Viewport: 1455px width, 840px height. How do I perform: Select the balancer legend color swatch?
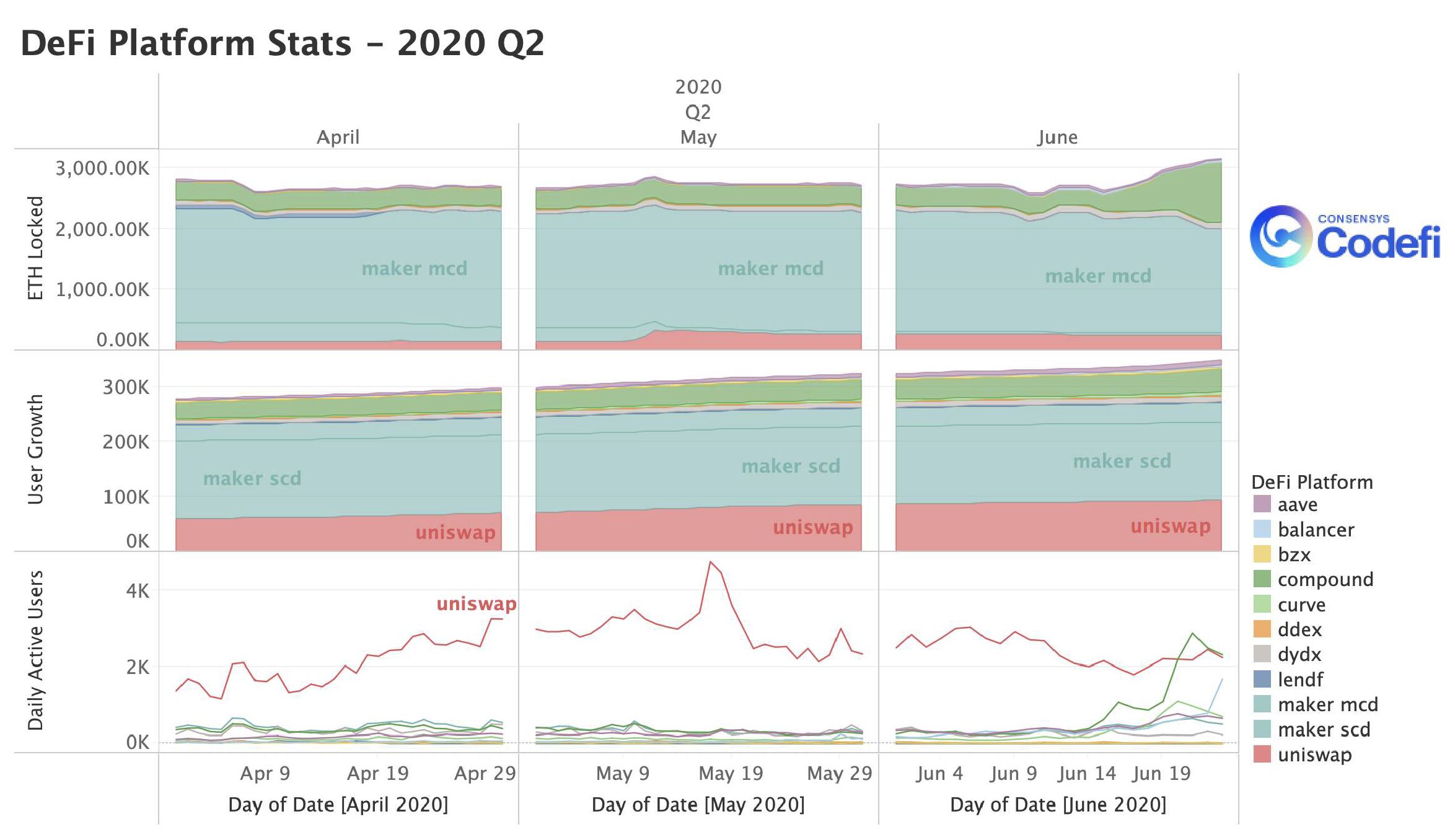[1262, 529]
